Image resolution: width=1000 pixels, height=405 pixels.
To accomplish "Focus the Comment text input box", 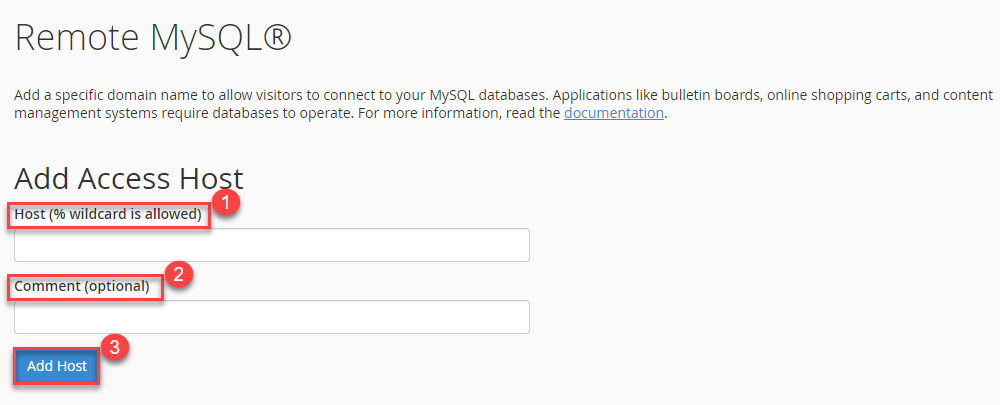I will [x=271, y=317].
